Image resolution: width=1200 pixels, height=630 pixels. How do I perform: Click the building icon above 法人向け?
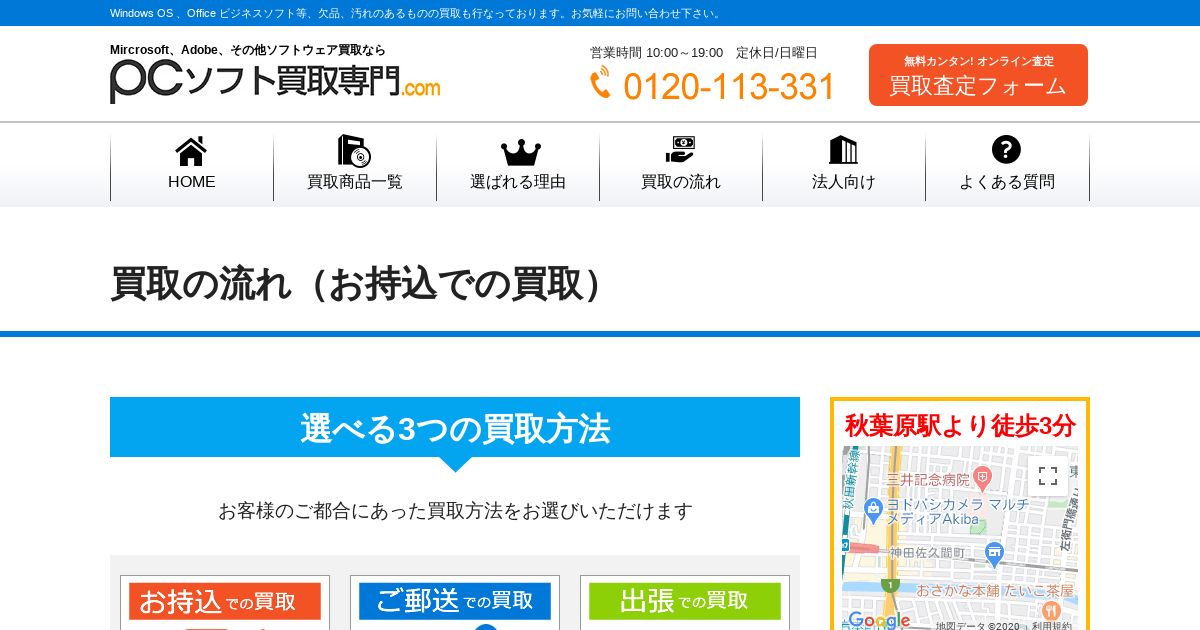[843, 150]
